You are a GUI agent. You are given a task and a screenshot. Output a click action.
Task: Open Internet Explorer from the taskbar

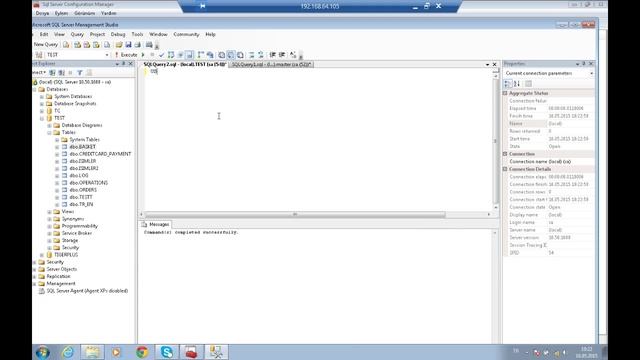tap(68, 352)
